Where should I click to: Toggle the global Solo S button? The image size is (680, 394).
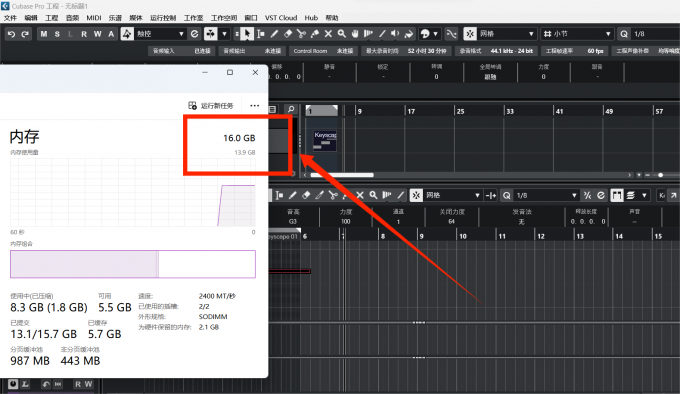[x=57, y=34]
